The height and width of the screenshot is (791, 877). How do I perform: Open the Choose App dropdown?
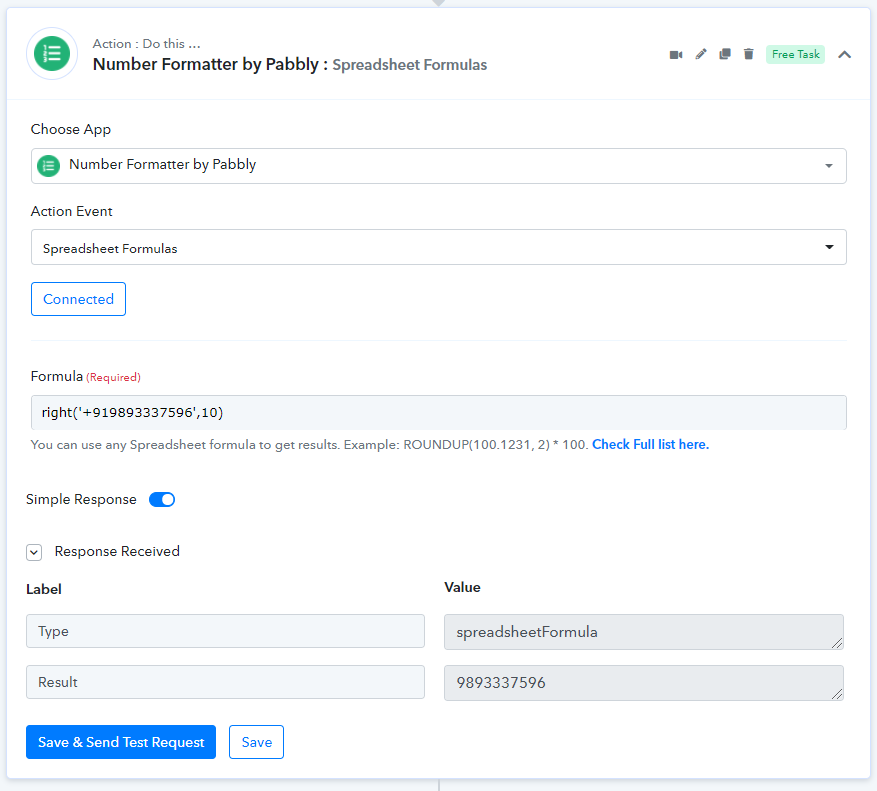coord(438,166)
